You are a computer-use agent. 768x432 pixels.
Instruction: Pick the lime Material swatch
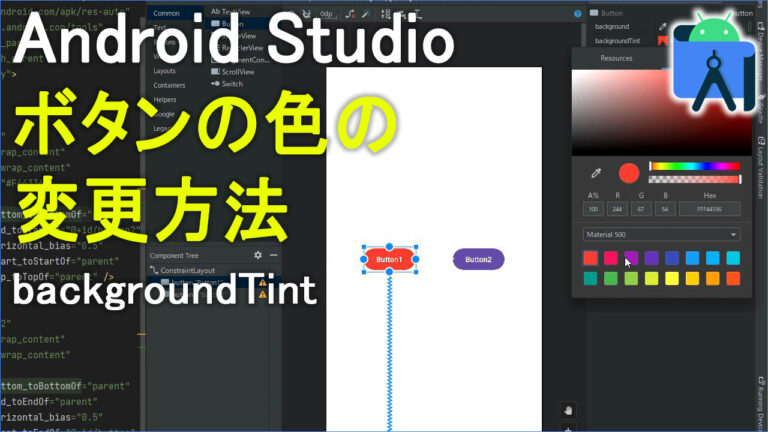(652, 279)
